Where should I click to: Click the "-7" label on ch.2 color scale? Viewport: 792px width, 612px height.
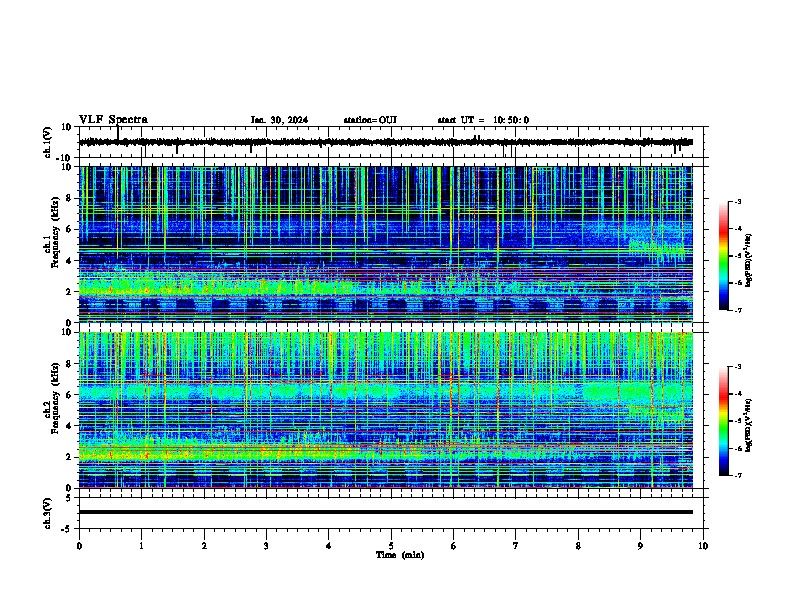pos(737,475)
